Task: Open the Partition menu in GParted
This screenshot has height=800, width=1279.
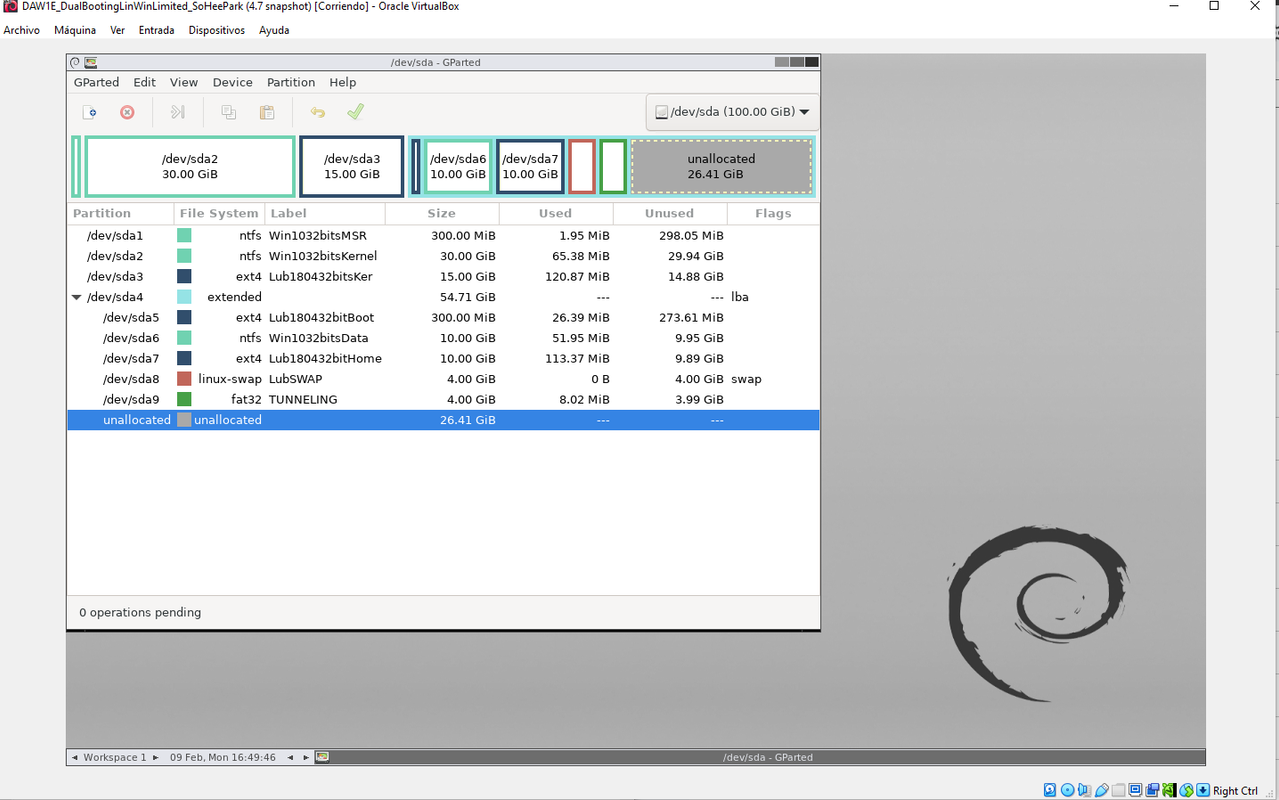Action: tap(291, 82)
